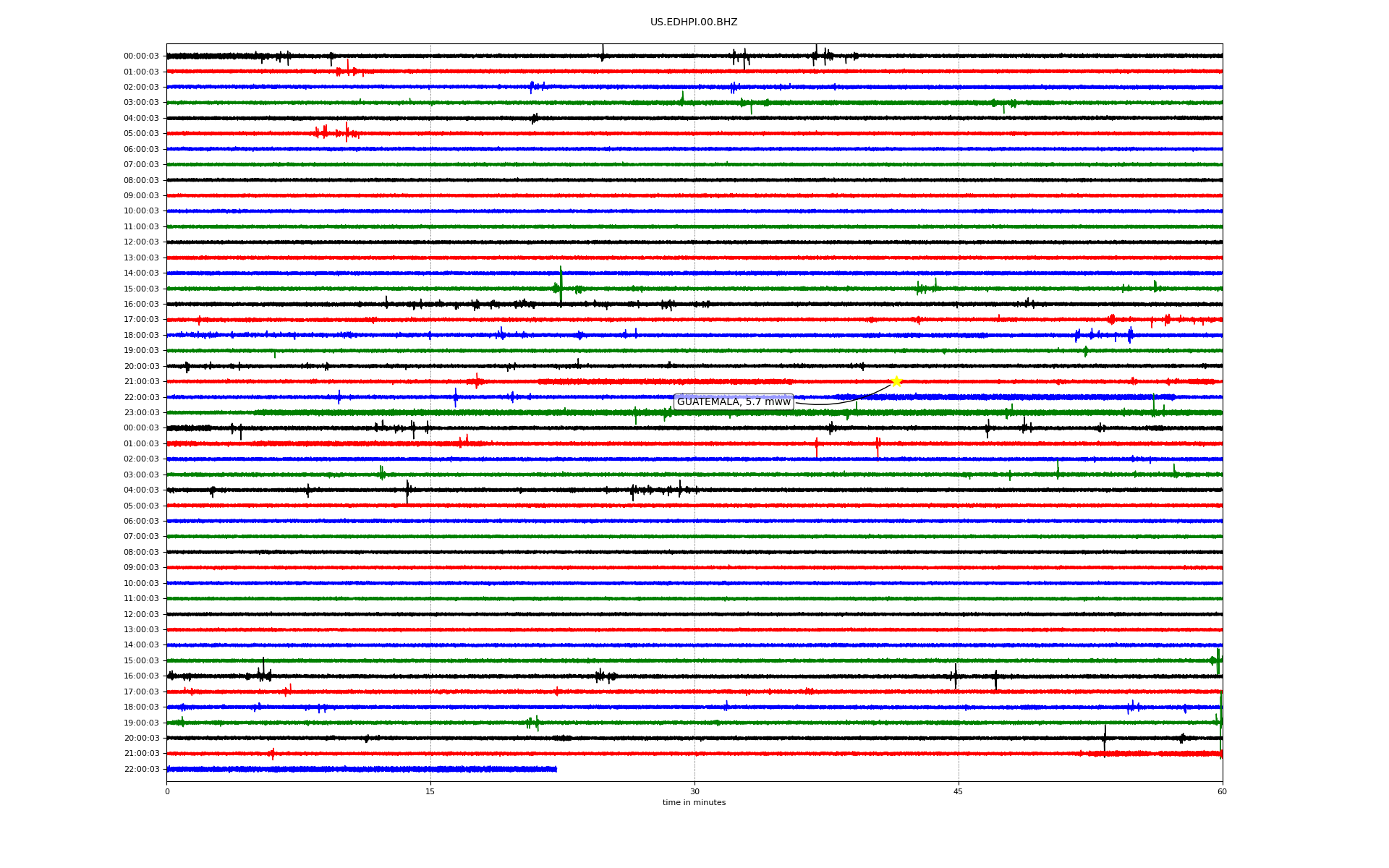Click the end of the final short blue trace
Image resolution: width=1389 pixels, height=868 pixels.
point(556,769)
